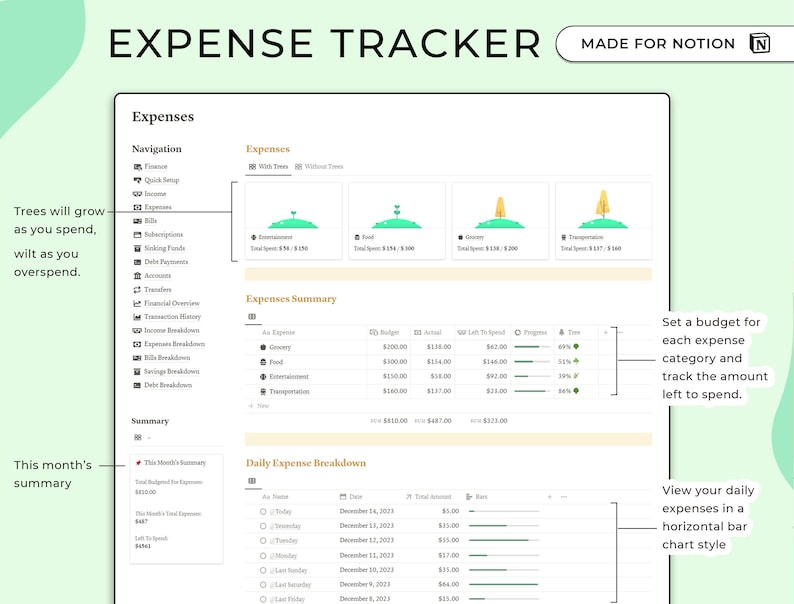Open the Sinking Funds page link
This screenshot has width=794, height=604.
click(165, 249)
